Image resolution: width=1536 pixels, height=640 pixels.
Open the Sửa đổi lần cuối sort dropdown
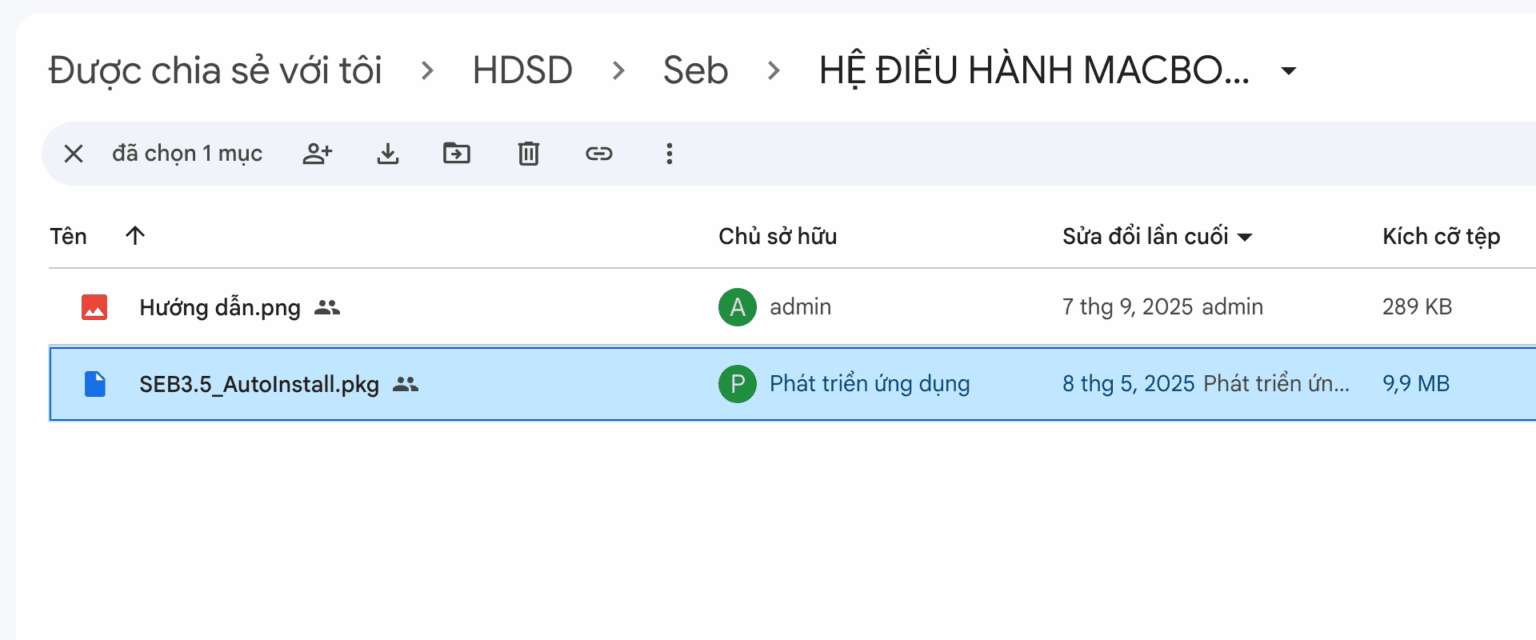click(1245, 236)
